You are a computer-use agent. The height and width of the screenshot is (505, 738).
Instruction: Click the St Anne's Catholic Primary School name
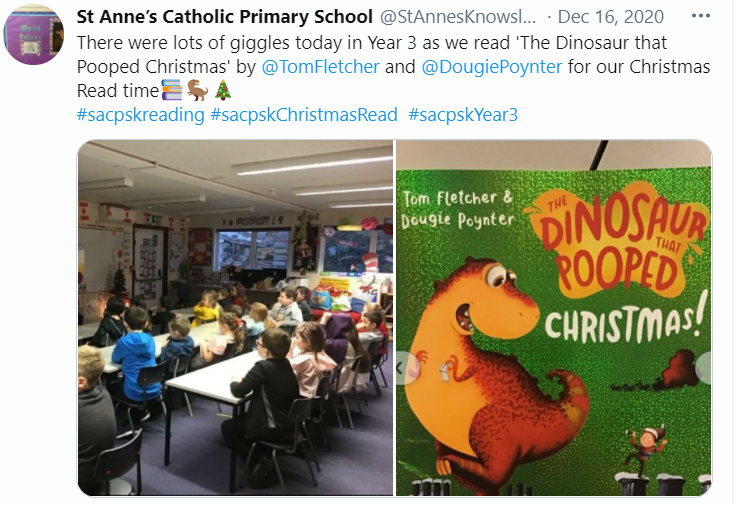click(225, 17)
